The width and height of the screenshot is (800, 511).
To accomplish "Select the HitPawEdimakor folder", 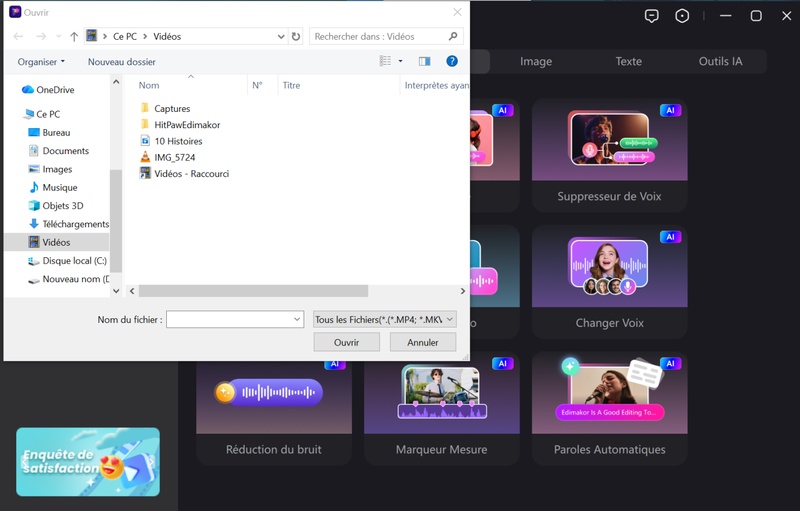I will pyautogui.click(x=180, y=125).
